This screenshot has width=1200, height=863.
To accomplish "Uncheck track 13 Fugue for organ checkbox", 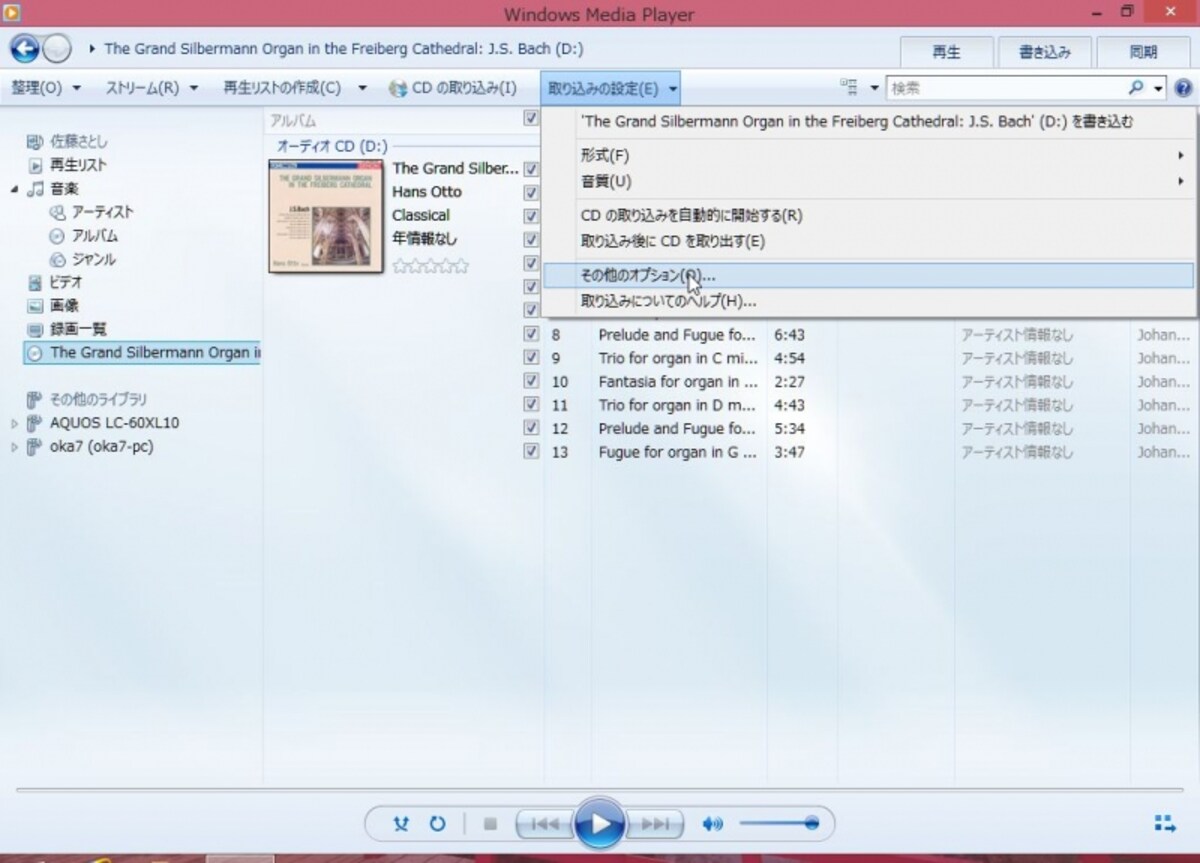I will click(x=531, y=451).
